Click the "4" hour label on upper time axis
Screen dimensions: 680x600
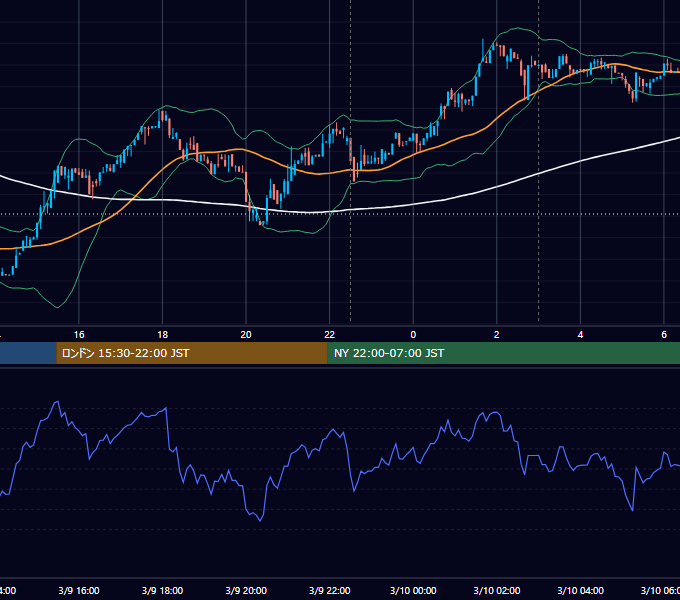[x=580, y=335]
